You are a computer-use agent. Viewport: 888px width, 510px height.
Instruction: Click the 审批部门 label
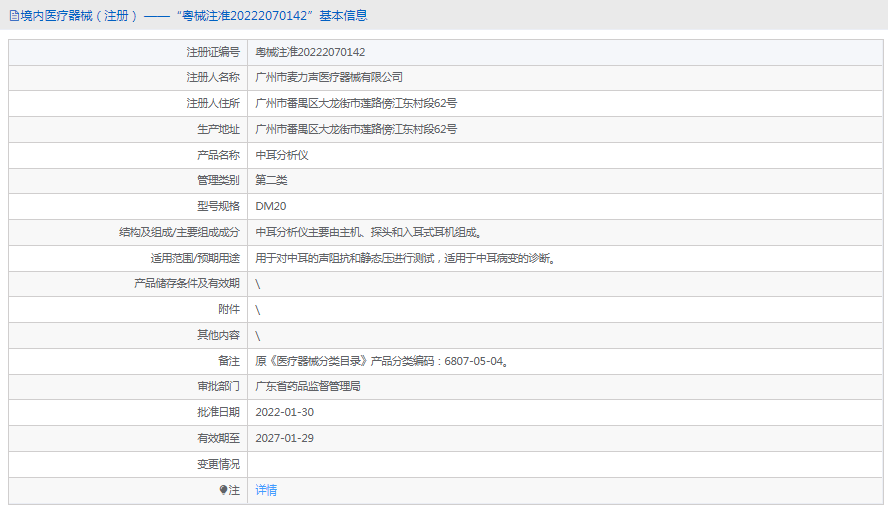pos(219,387)
